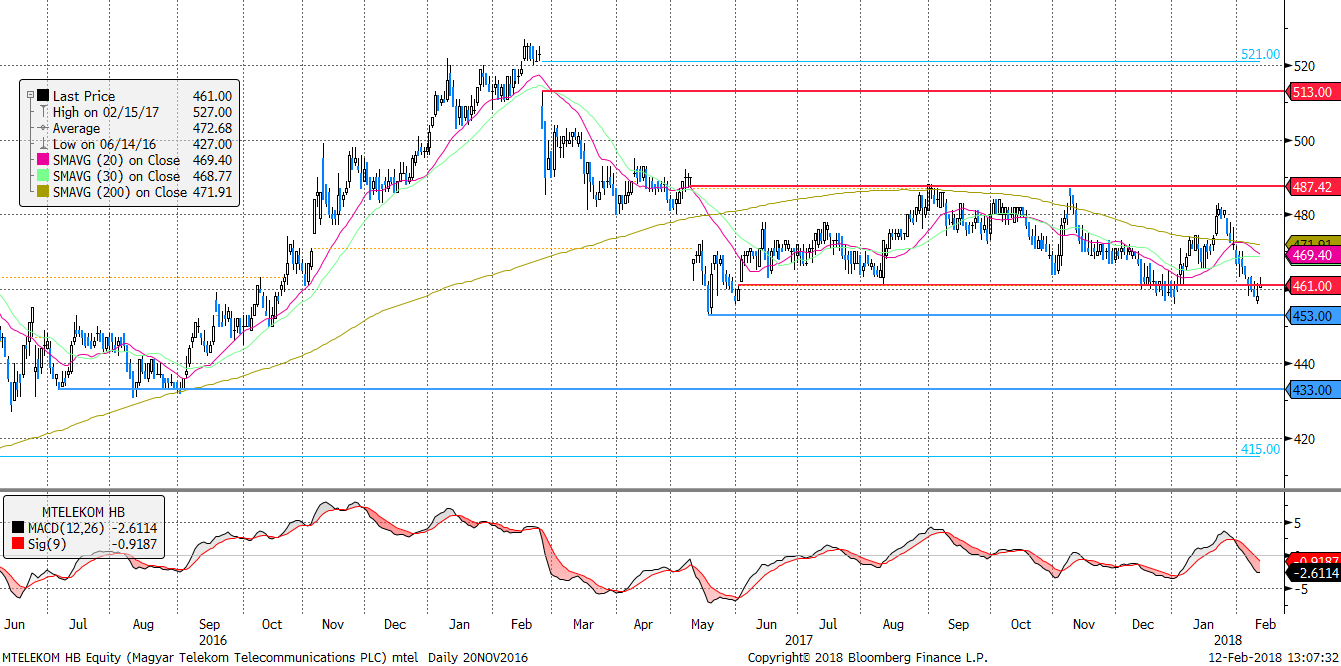1341x666 pixels.
Task: Click the pink SMAVG (20) color swatch
Action: 43,160
